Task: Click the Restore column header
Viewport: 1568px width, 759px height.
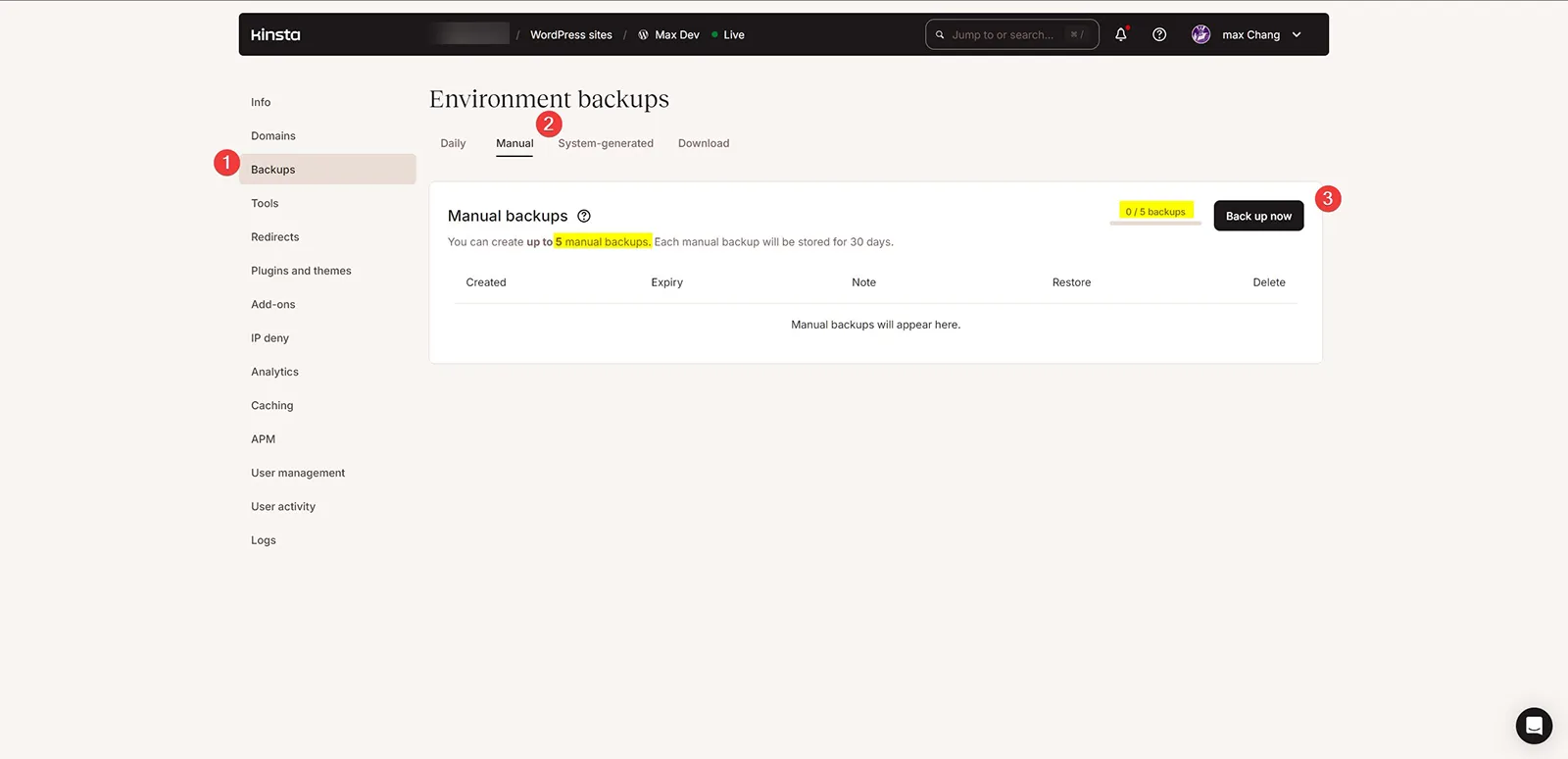Action: coord(1071,282)
